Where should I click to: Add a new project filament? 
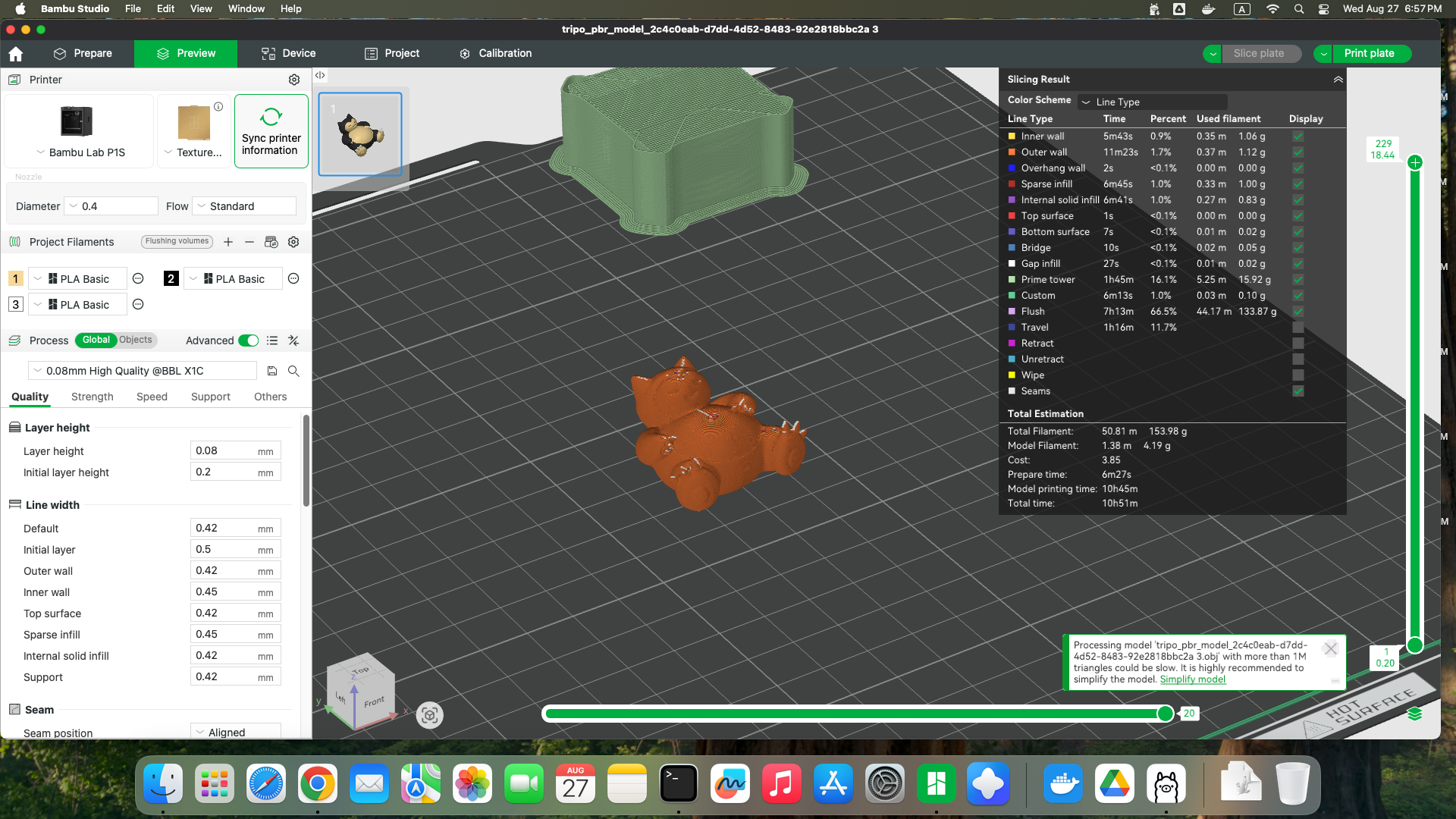tap(228, 242)
